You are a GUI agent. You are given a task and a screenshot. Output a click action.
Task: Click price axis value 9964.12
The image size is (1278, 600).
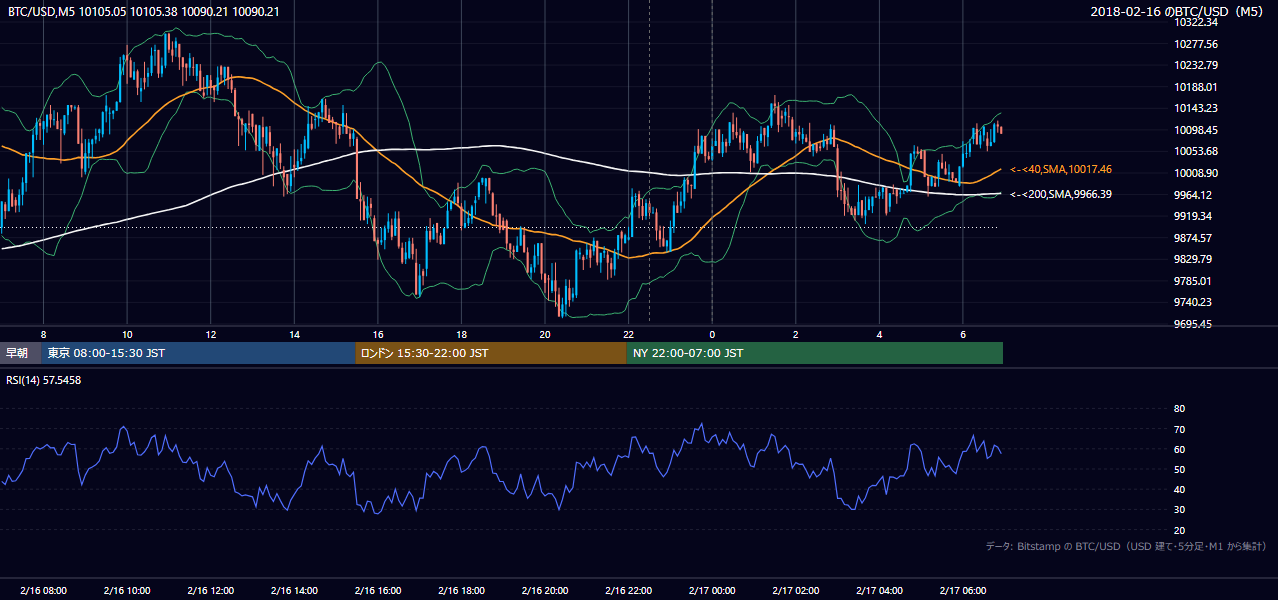point(1193,195)
